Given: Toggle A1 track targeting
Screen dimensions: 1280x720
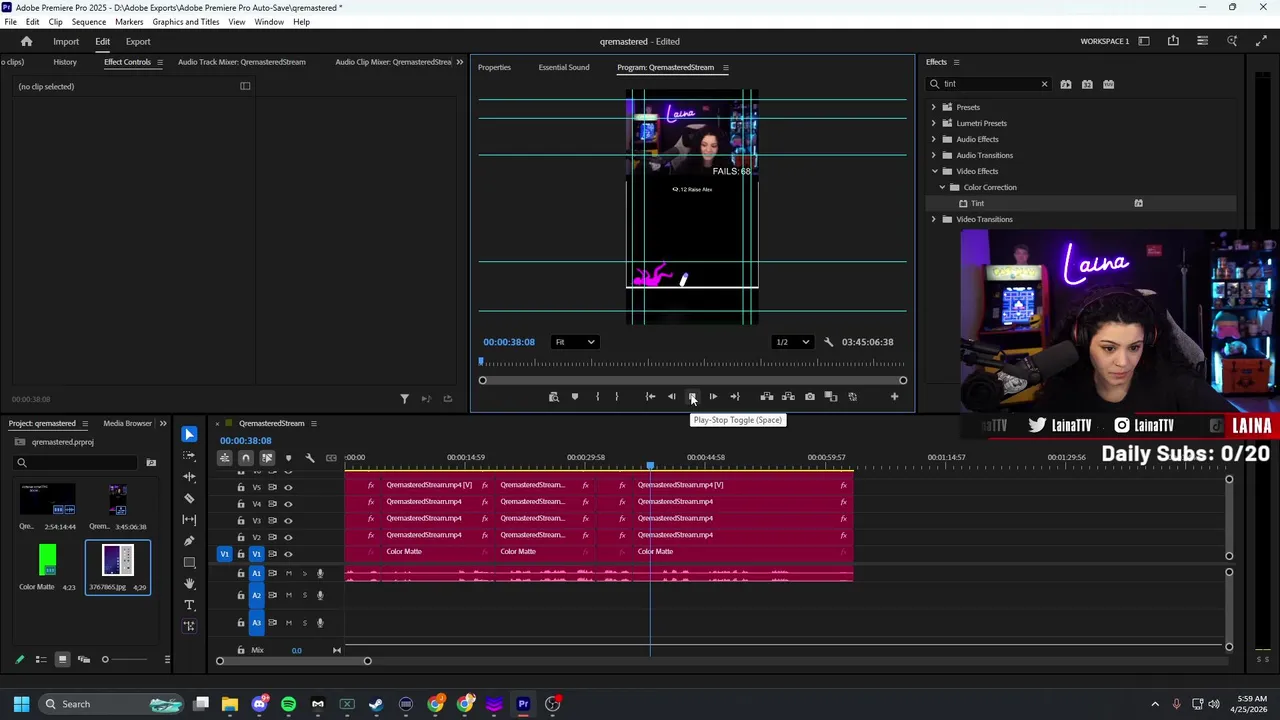Looking at the screenshot, I should click(256, 574).
